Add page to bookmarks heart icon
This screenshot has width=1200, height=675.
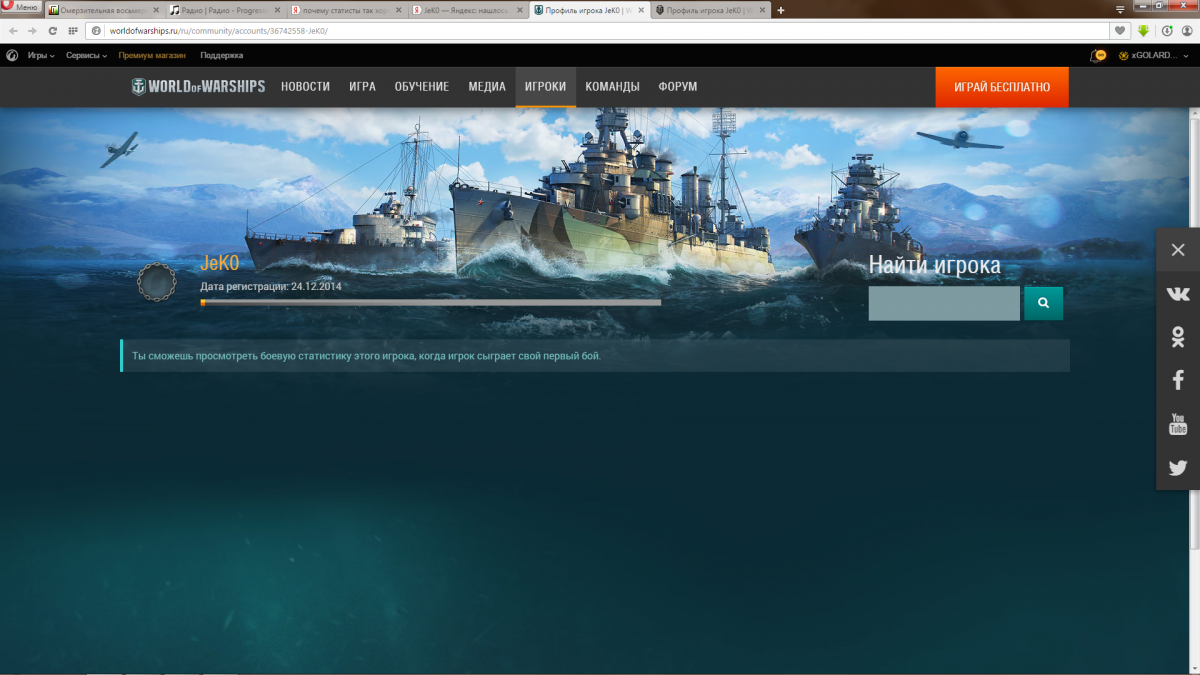click(1121, 31)
